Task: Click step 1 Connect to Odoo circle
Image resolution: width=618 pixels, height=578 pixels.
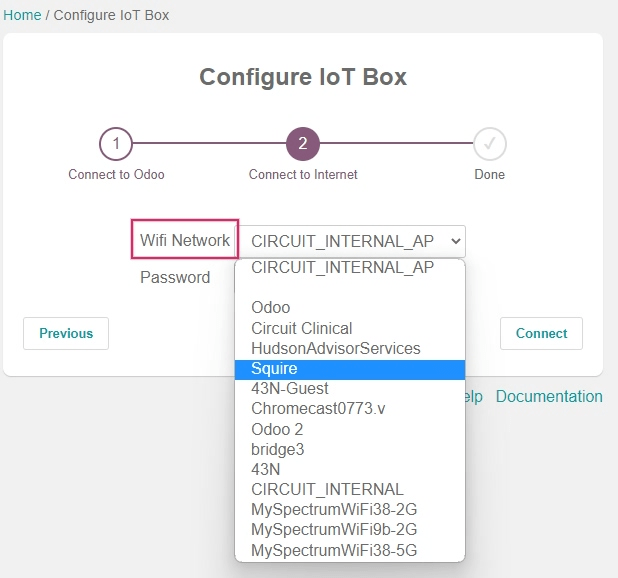Action: 116,144
